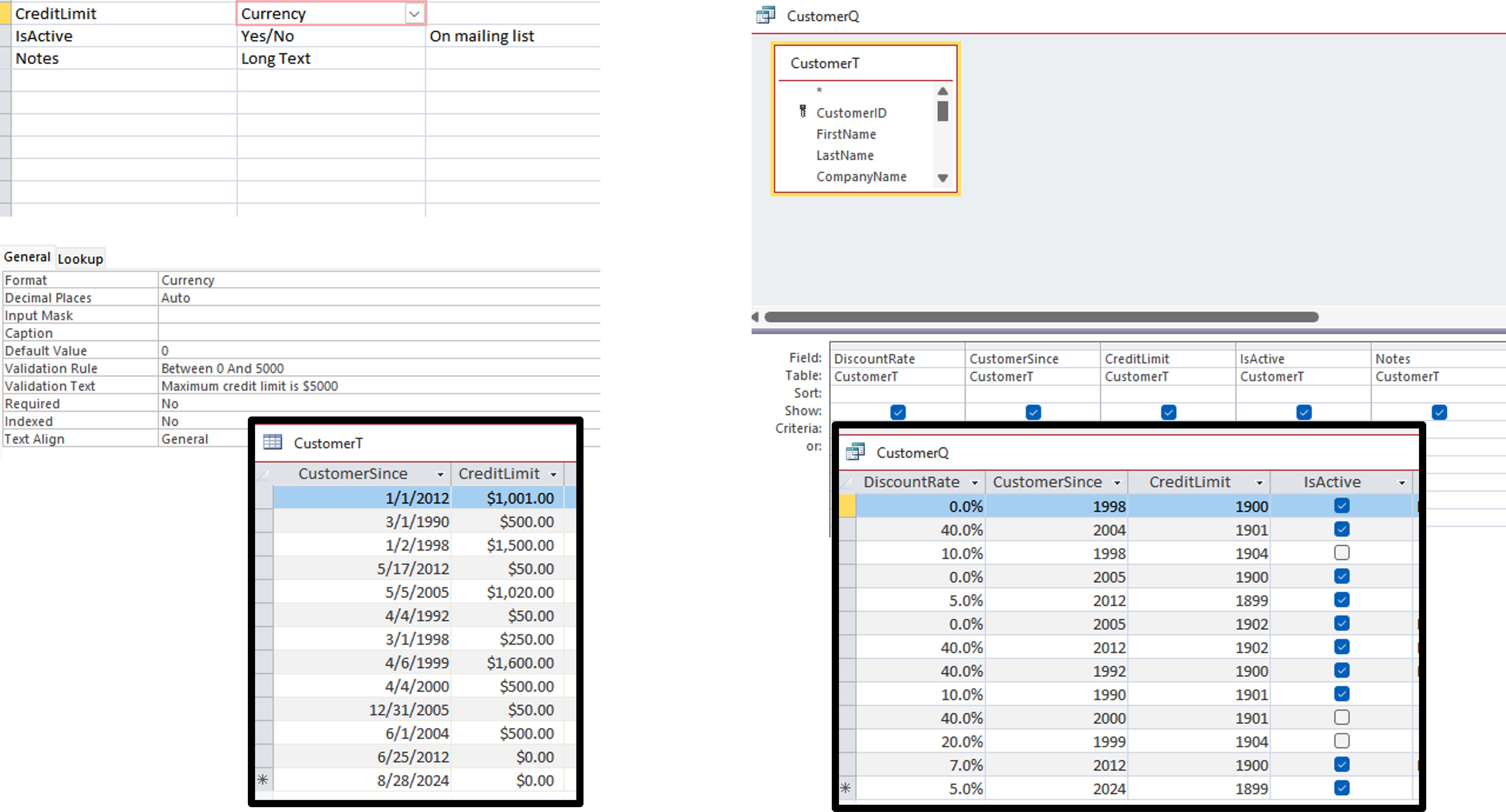Click the CustomerT table datasheet icon
1506x812 pixels.
(x=272, y=442)
